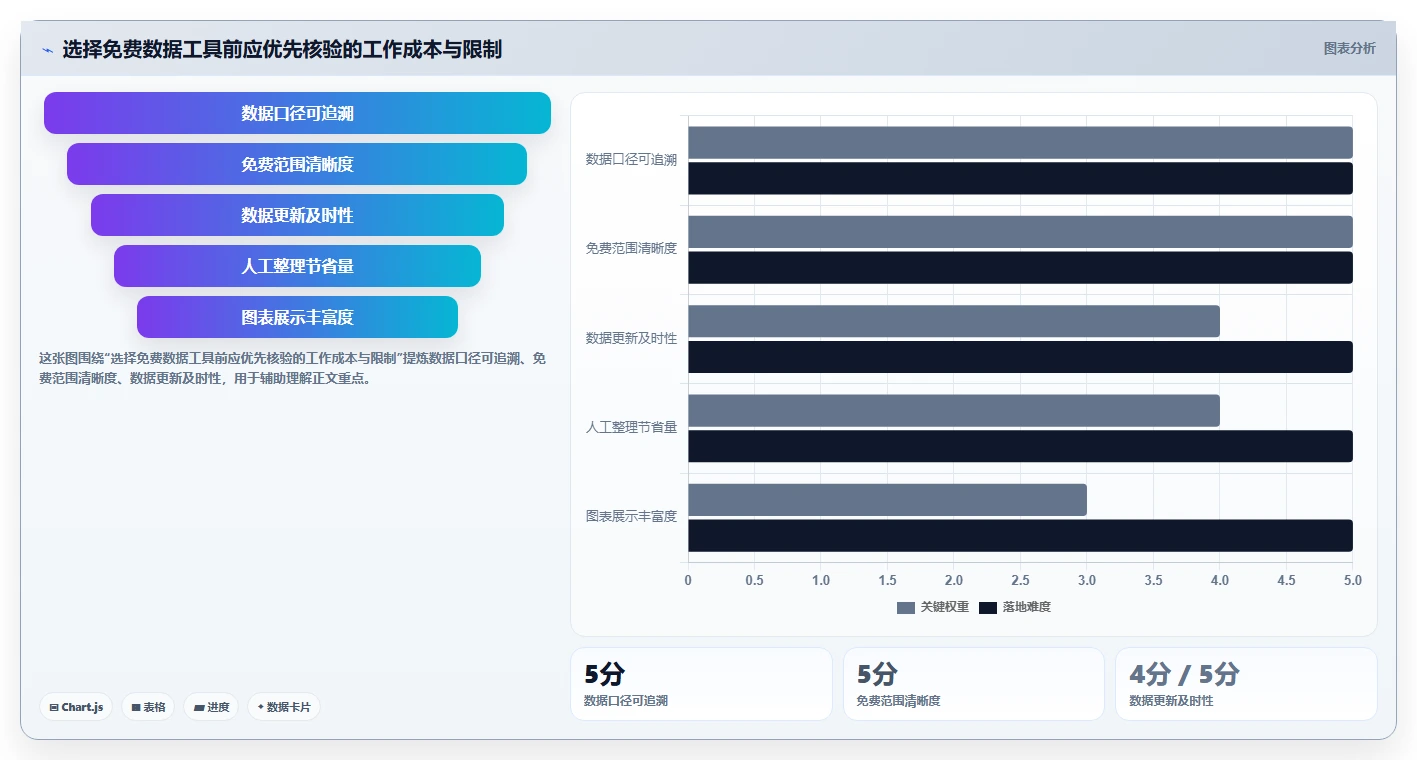Viewport: 1417px width, 760px height.
Task: Click y-axis label 图表展示丰富度 in chart
Action: (x=631, y=516)
